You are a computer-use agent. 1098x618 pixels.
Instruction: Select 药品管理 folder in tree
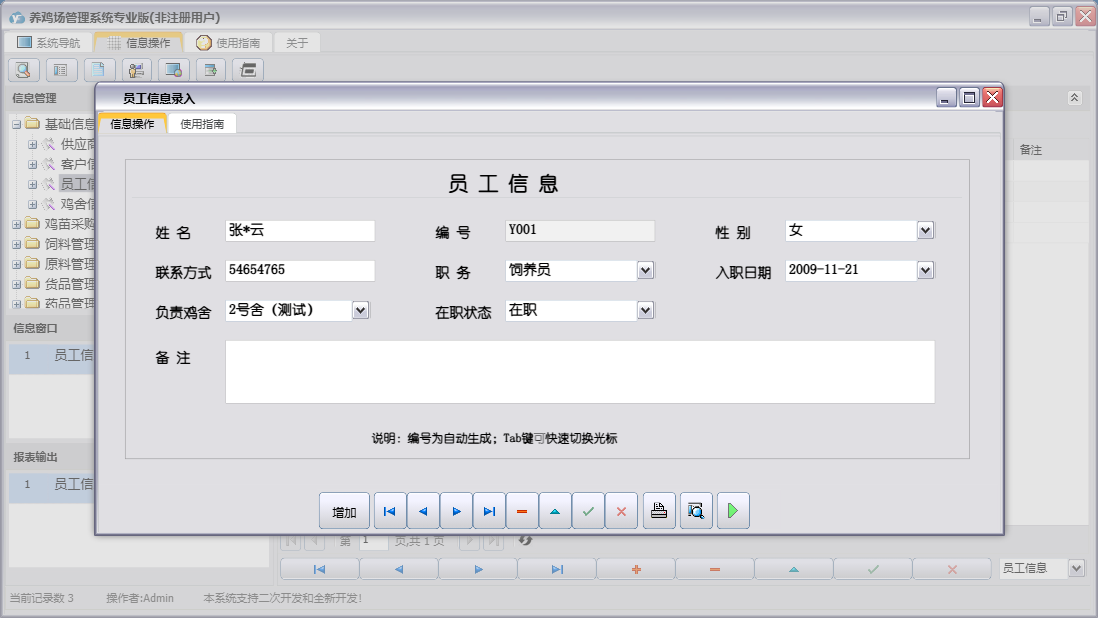[x=69, y=304]
